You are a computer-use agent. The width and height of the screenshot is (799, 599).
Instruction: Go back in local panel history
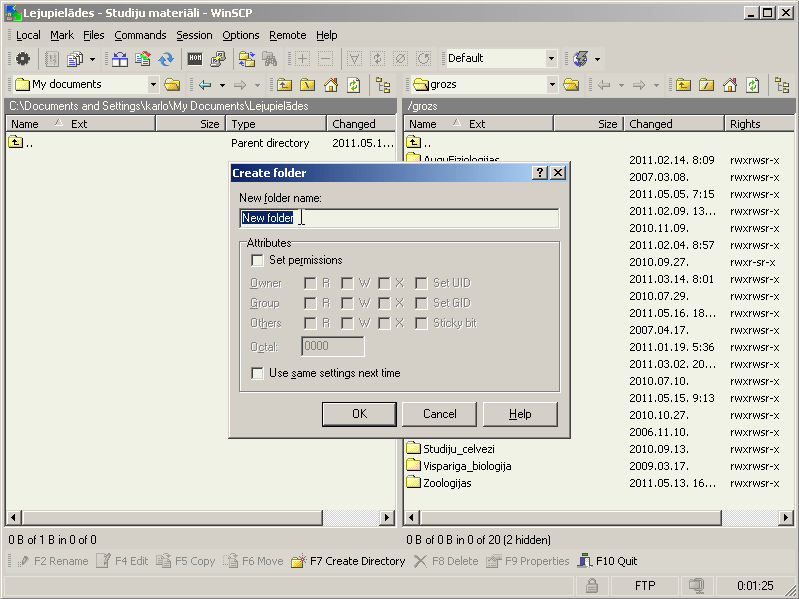click(205, 85)
